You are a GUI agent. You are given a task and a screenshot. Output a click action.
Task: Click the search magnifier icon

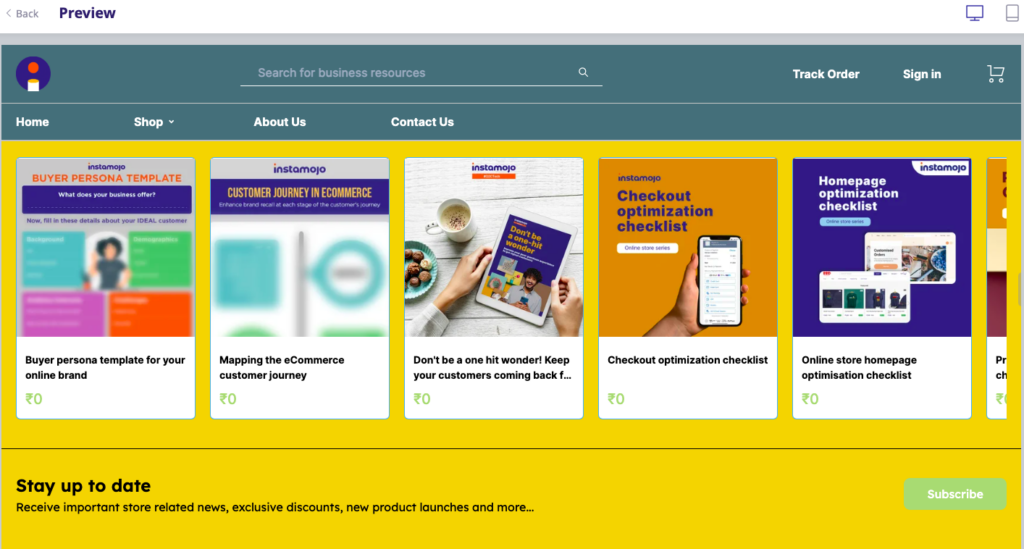tap(583, 73)
